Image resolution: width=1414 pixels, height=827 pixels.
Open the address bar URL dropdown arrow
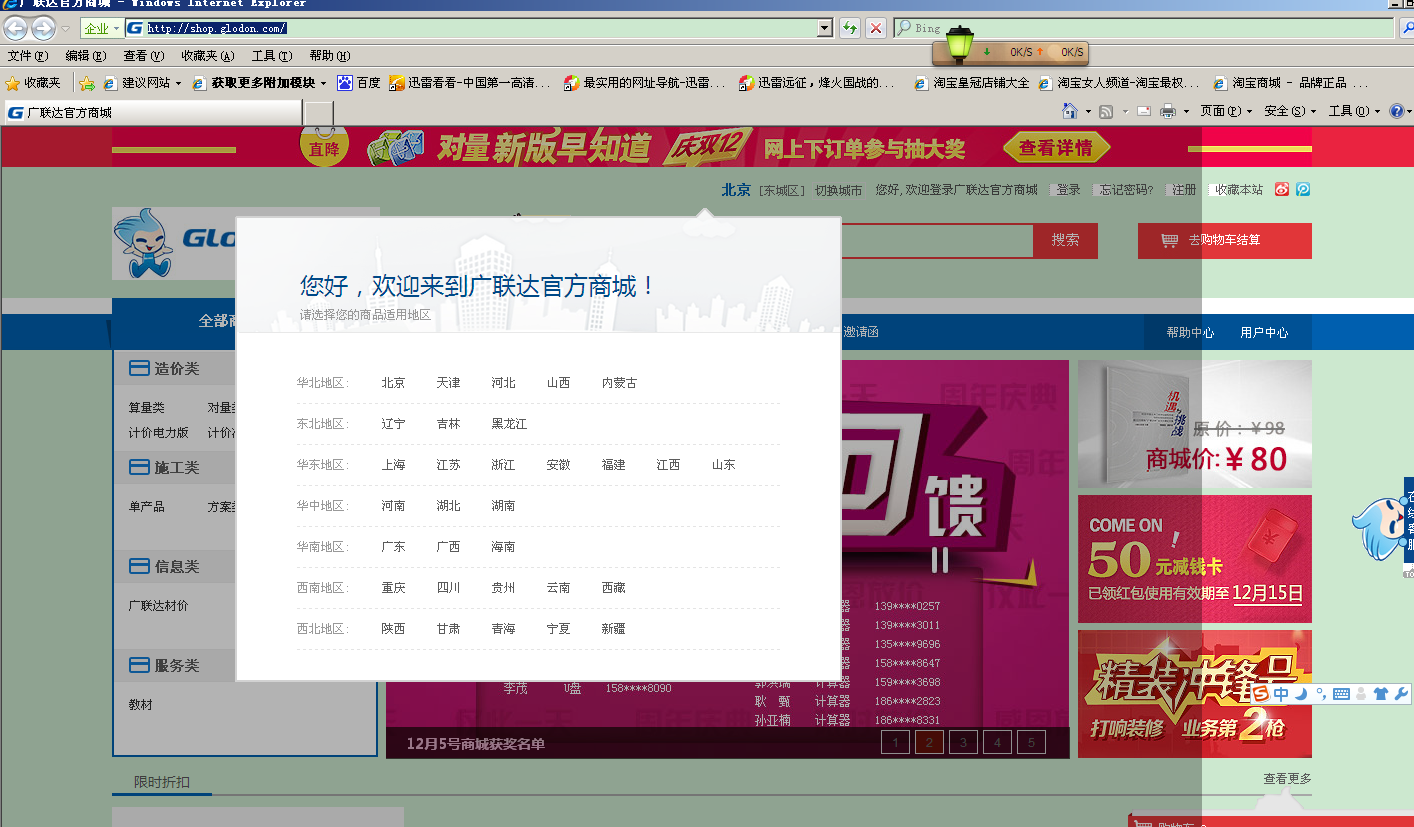click(824, 28)
